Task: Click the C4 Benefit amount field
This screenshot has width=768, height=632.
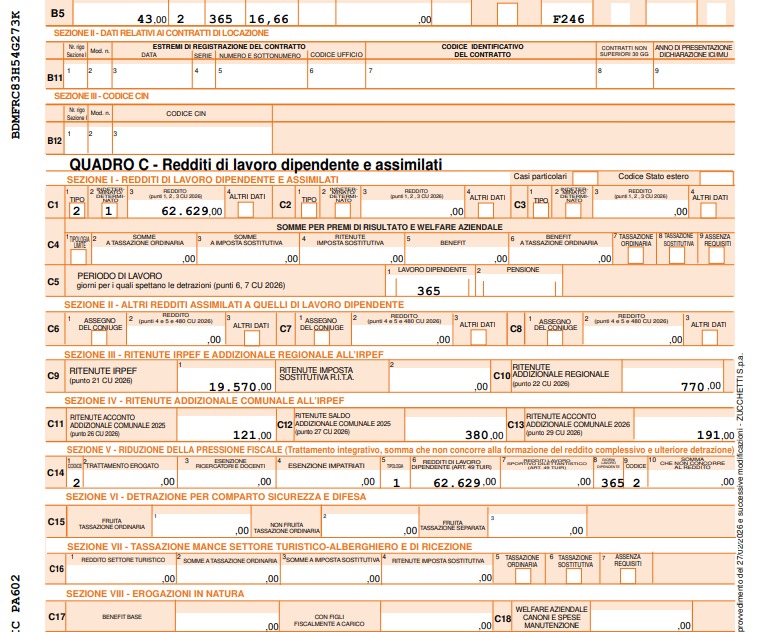Action: tap(457, 255)
